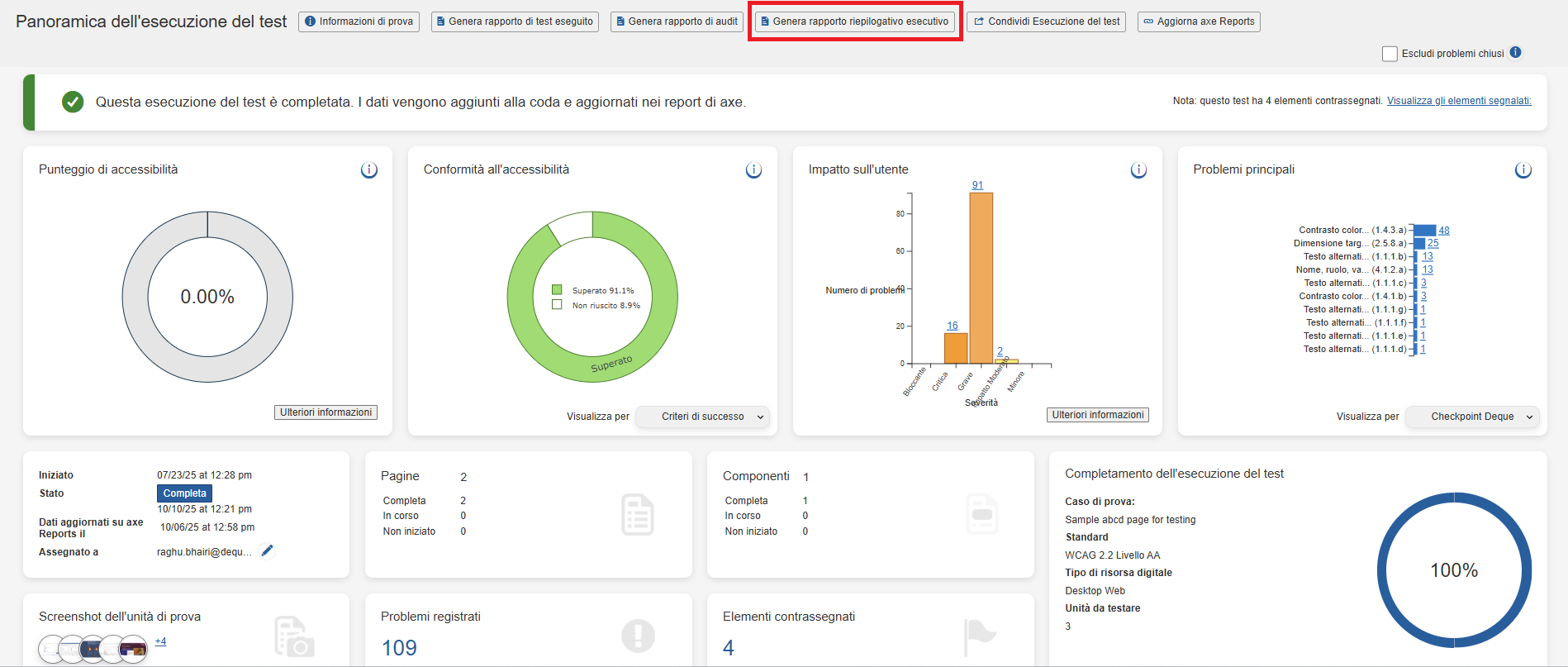Open info icon on Impatto sull'utente card
This screenshot has width=1568, height=667.
pos(1138,170)
